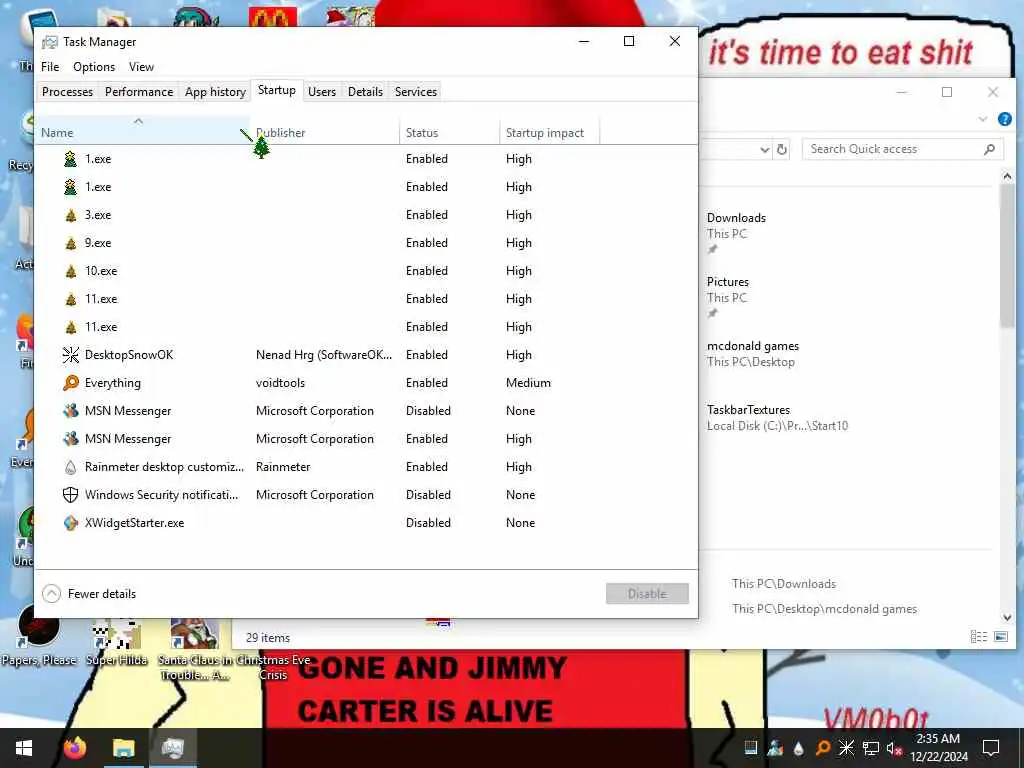
Task: Open the taskbar clock showing 2:35 AM
Action: (939, 748)
